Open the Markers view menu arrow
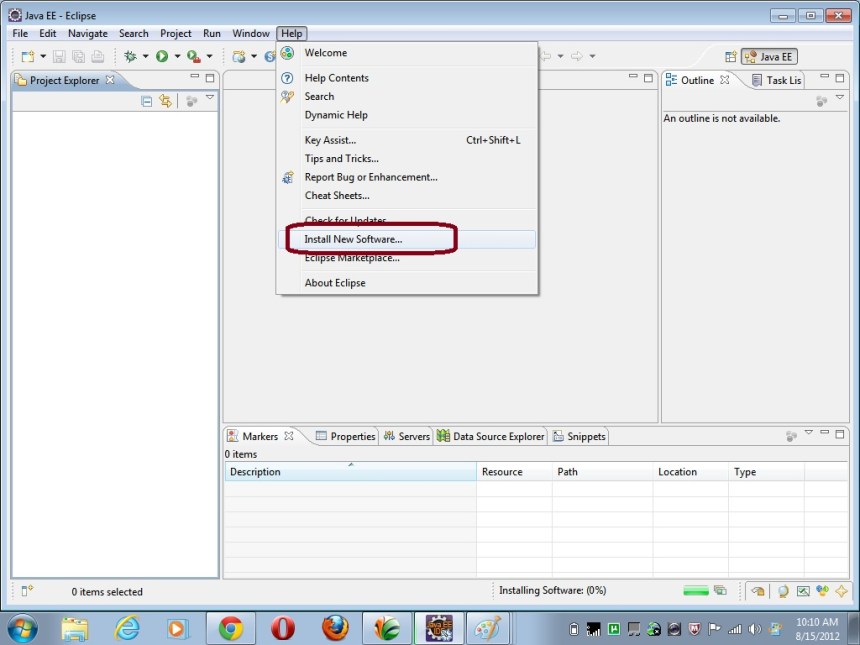The height and width of the screenshot is (645, 860). pyautogui.click(x=809, y=432)
